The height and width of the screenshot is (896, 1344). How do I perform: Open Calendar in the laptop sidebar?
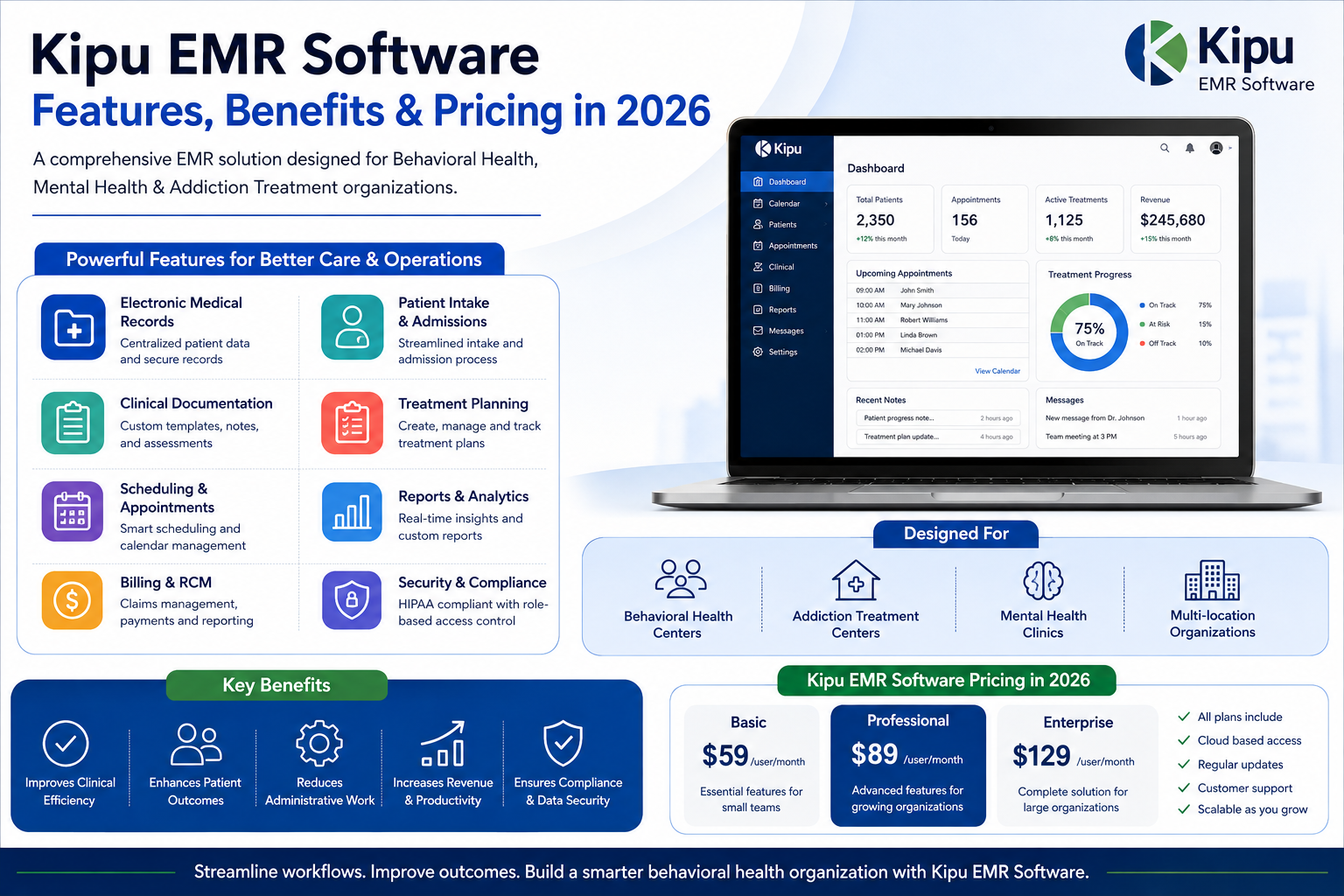[x=787, y=203]
